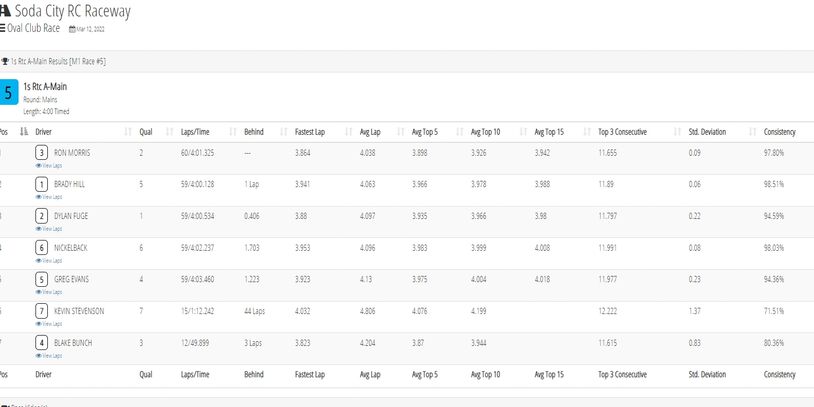View laps for Ron Morris

[49, 166]
